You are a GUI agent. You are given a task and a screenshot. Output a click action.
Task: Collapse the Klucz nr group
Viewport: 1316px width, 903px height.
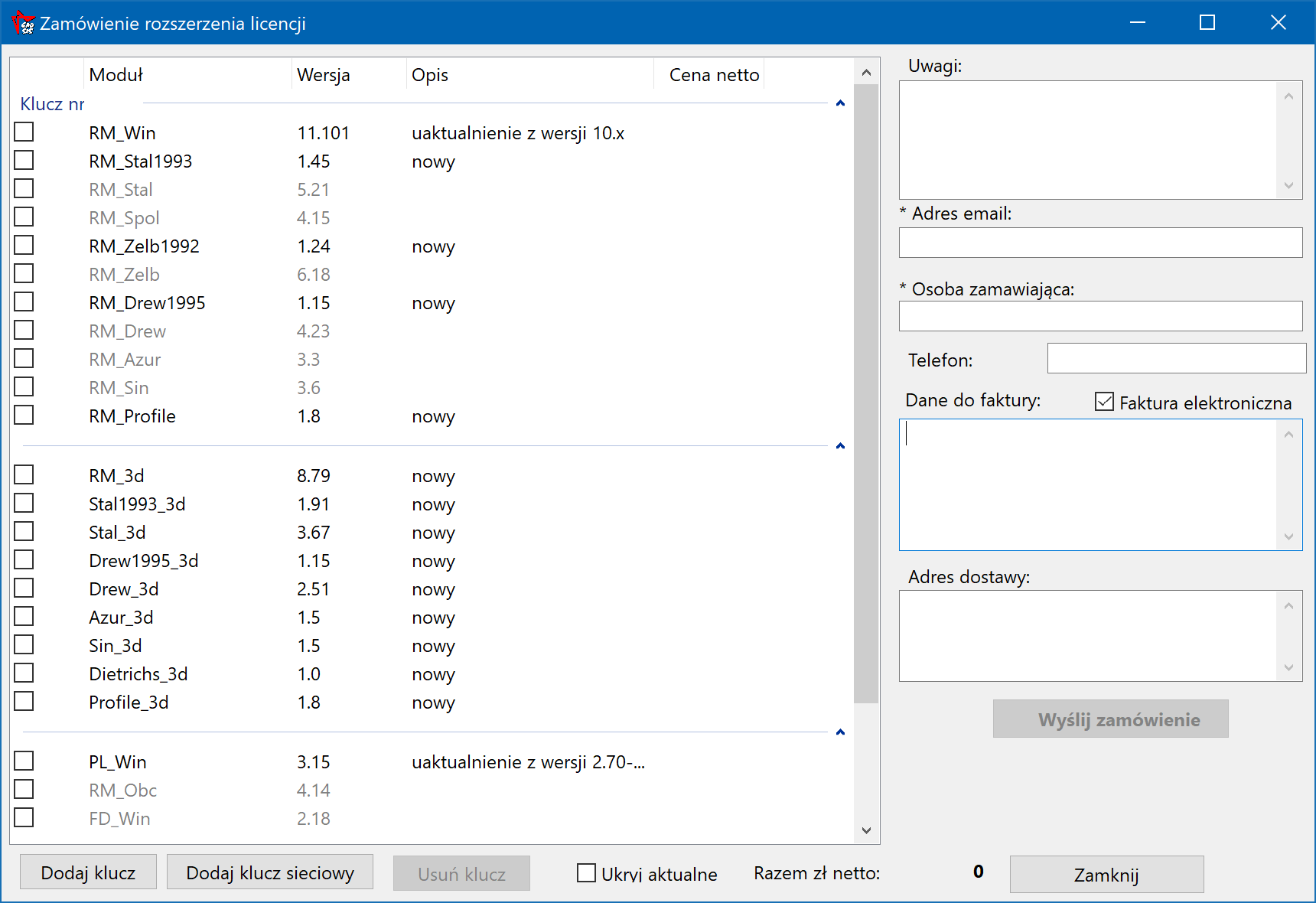coord(840,103)
